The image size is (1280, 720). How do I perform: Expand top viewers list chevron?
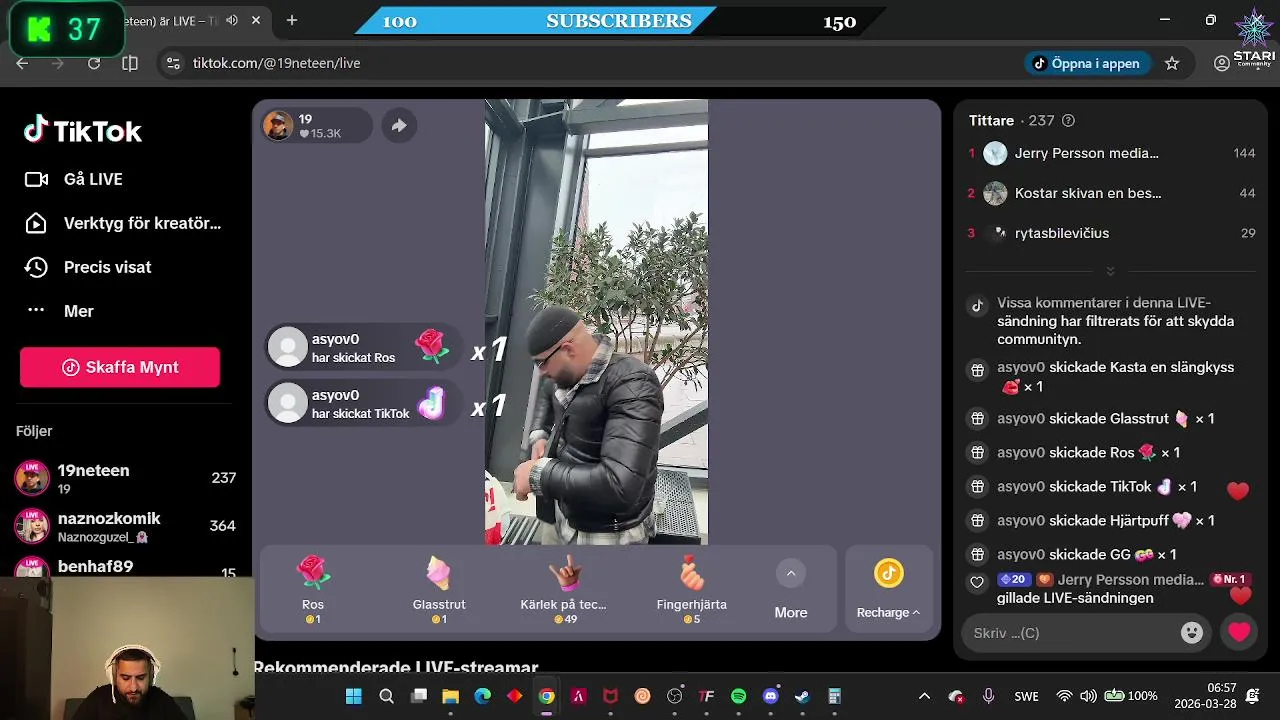pyautogui.click(x=1110, y=271)
